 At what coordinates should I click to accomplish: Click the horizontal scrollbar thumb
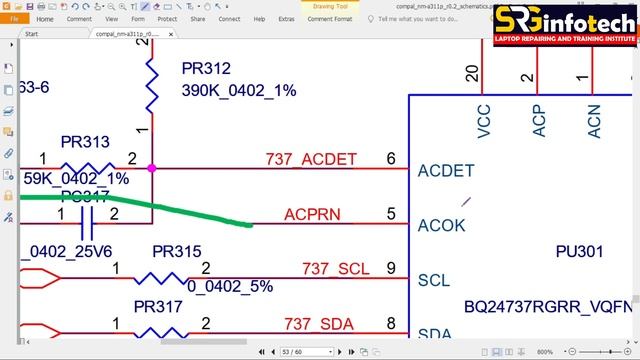pyautogui.click(x=203, y=342)
